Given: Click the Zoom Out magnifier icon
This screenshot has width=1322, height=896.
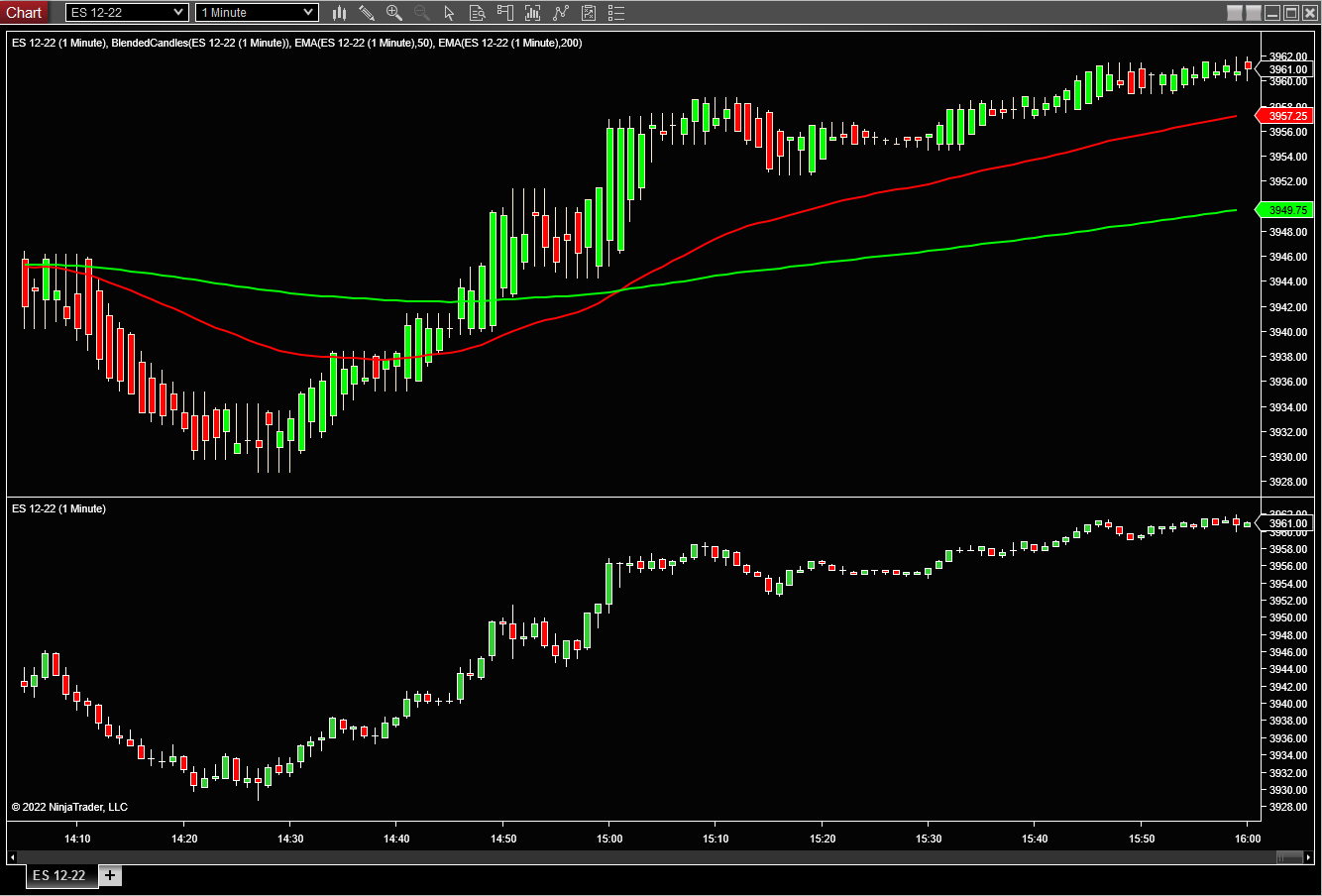Looking at the screenshot, I should click(x=422, y=13).
